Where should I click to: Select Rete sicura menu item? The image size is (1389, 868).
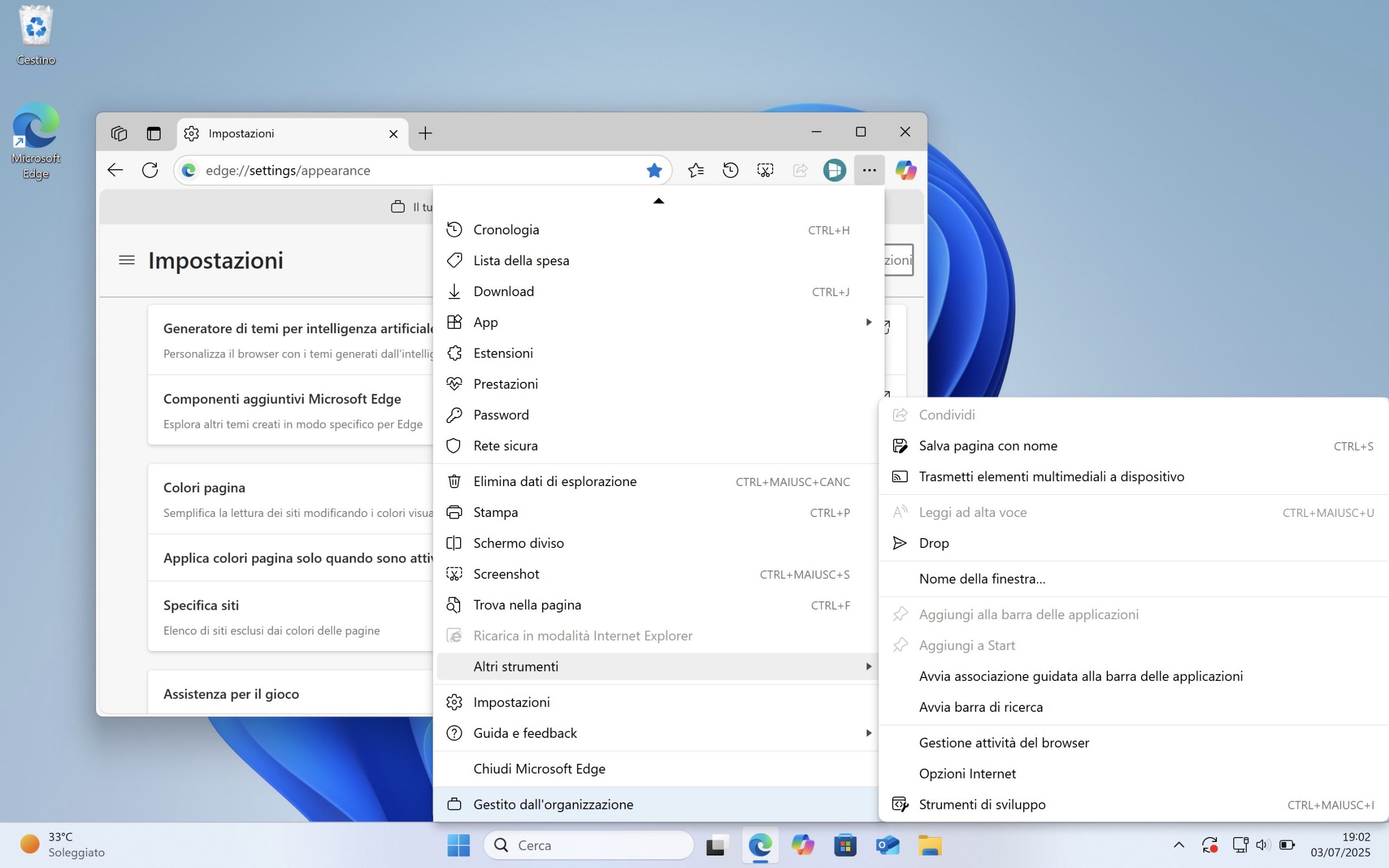click(655, 446)
